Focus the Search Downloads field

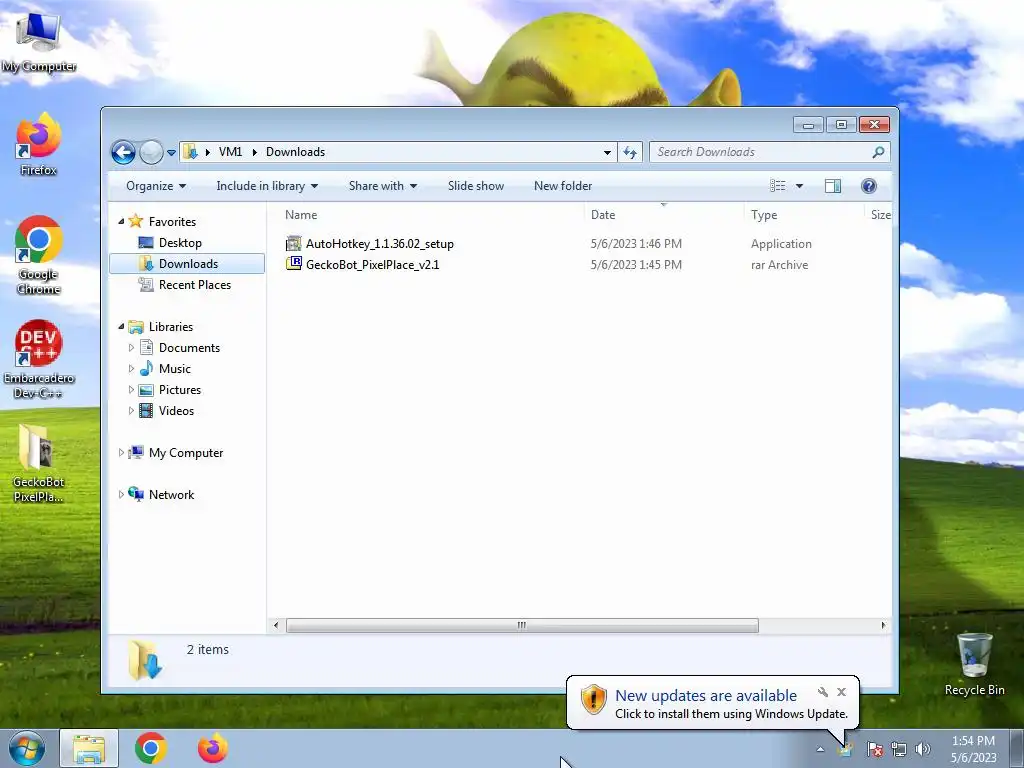point(769,152)
